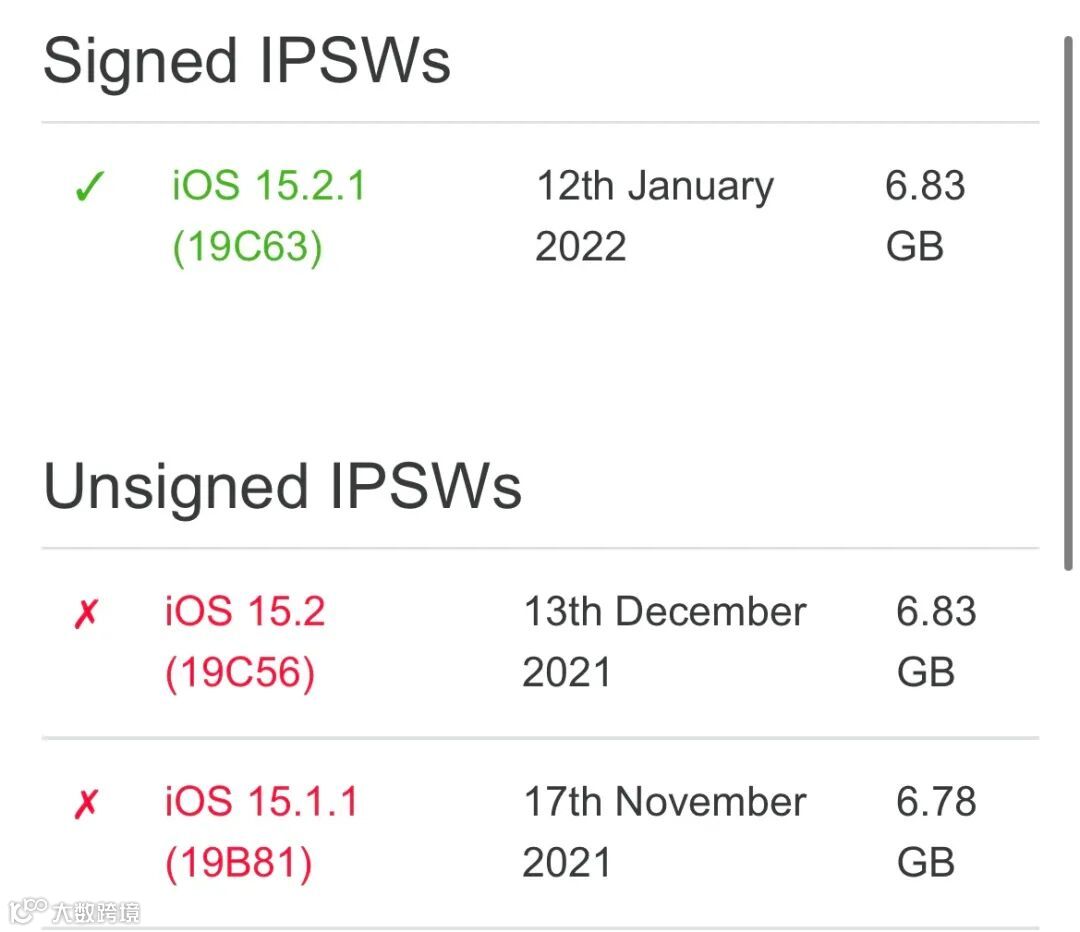Click build number (19B81)

click(239, 863)
